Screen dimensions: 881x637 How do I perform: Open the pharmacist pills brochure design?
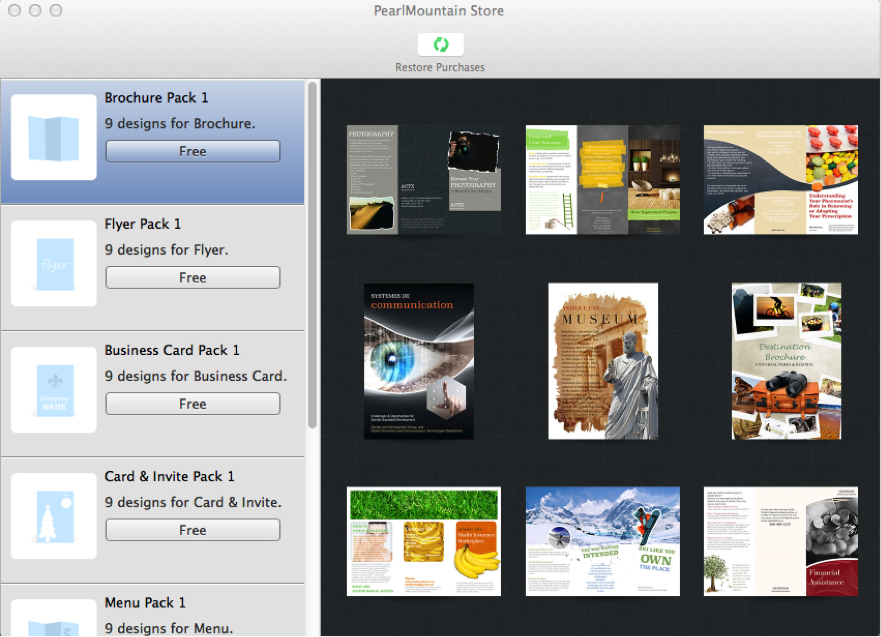tap(780, 180)
